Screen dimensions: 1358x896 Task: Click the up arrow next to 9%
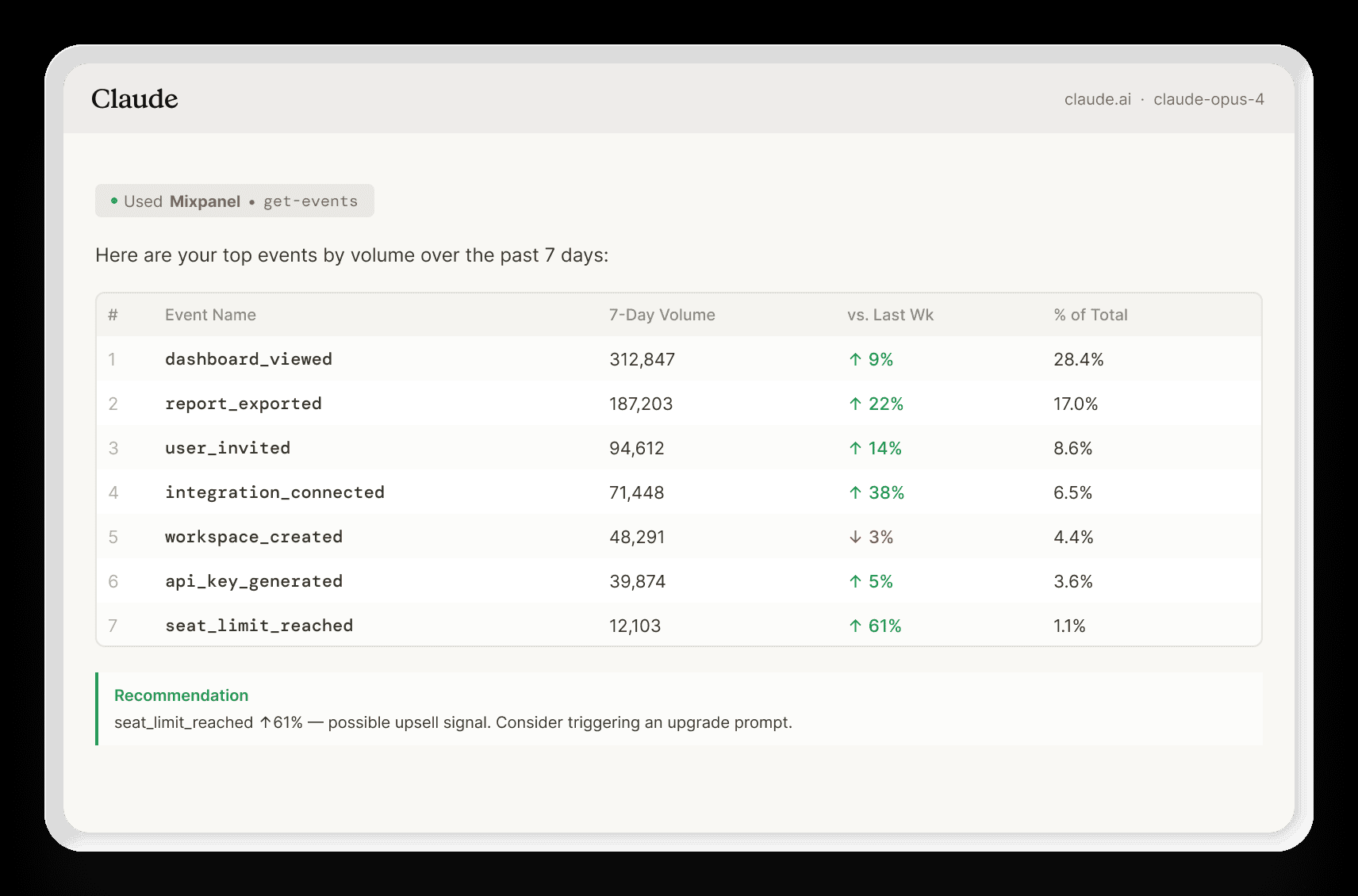click(855, 359)
